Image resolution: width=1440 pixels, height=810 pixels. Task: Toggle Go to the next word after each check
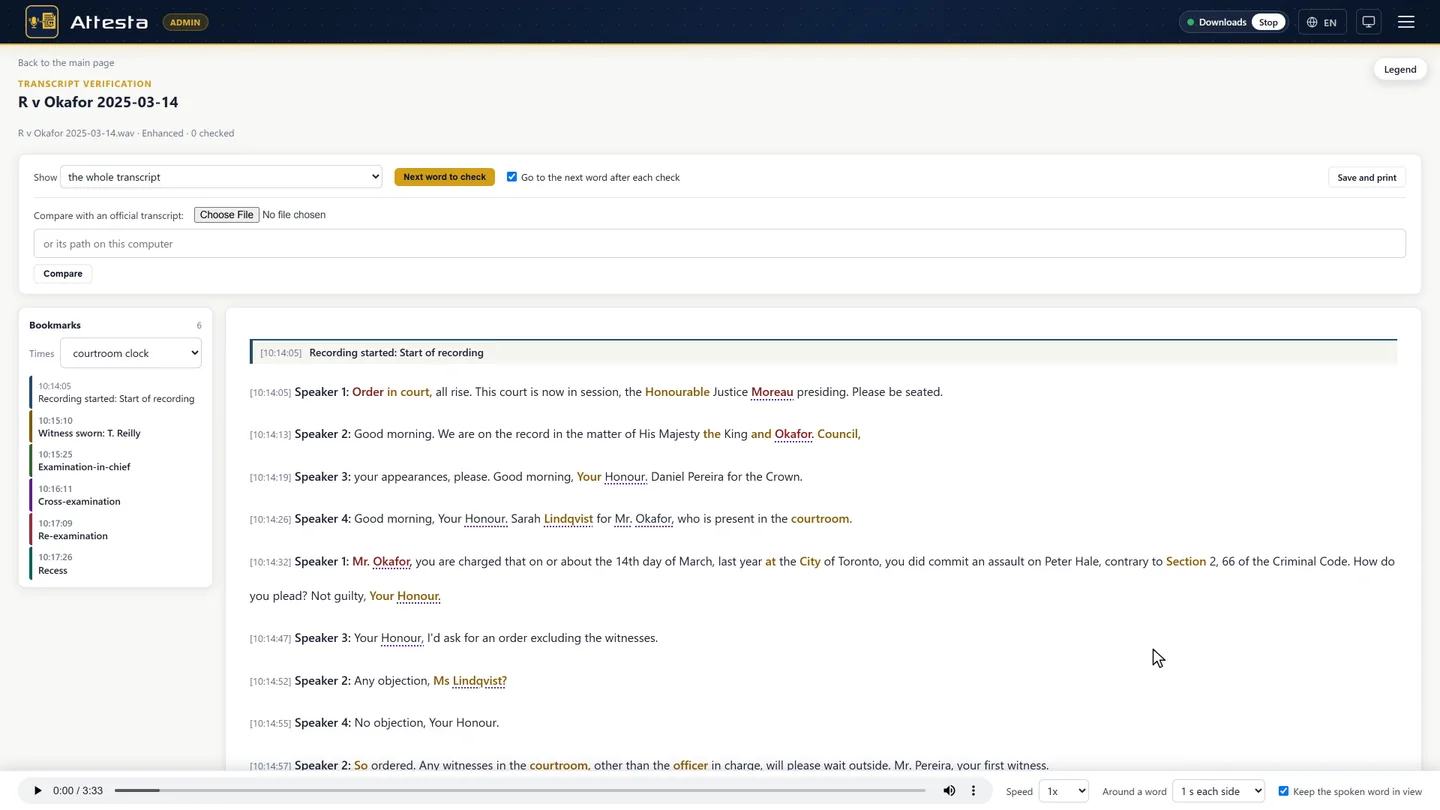pyautogui.click(x=512, y=177)
